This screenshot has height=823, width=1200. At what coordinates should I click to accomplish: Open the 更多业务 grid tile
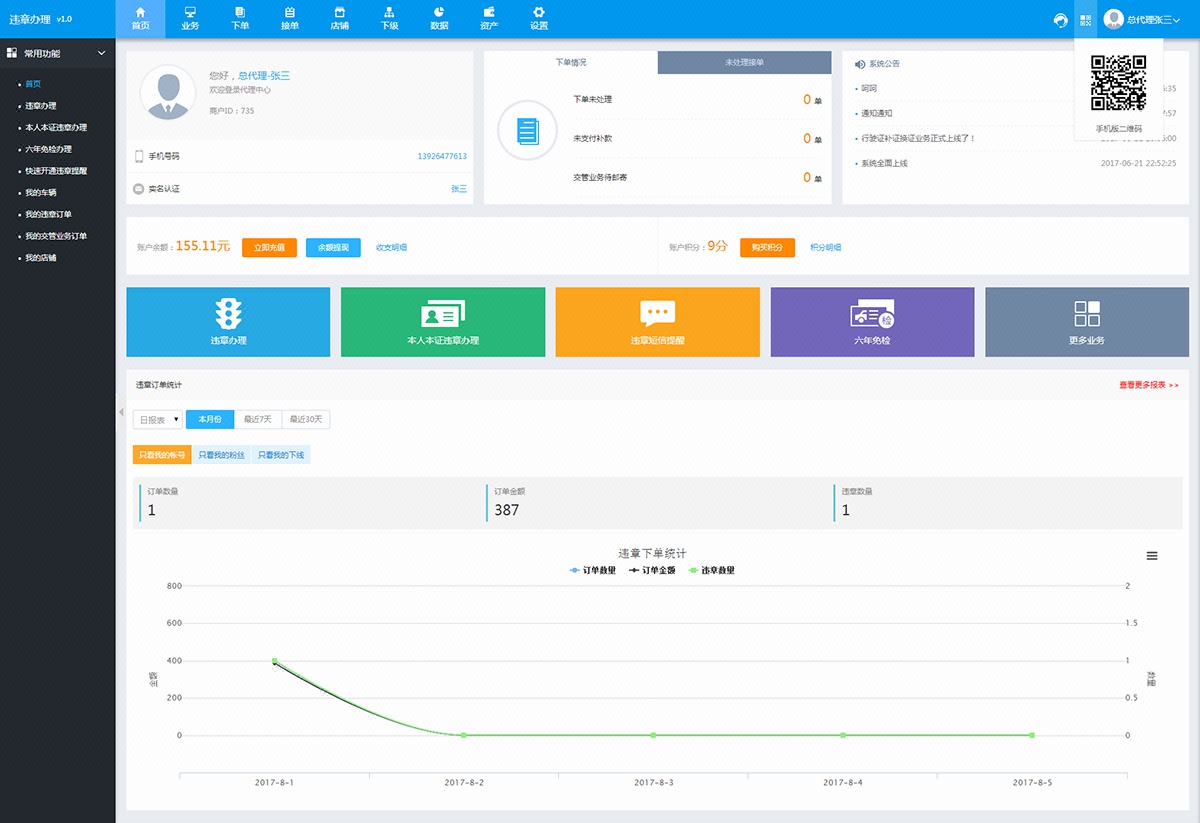coord(1087,322)
